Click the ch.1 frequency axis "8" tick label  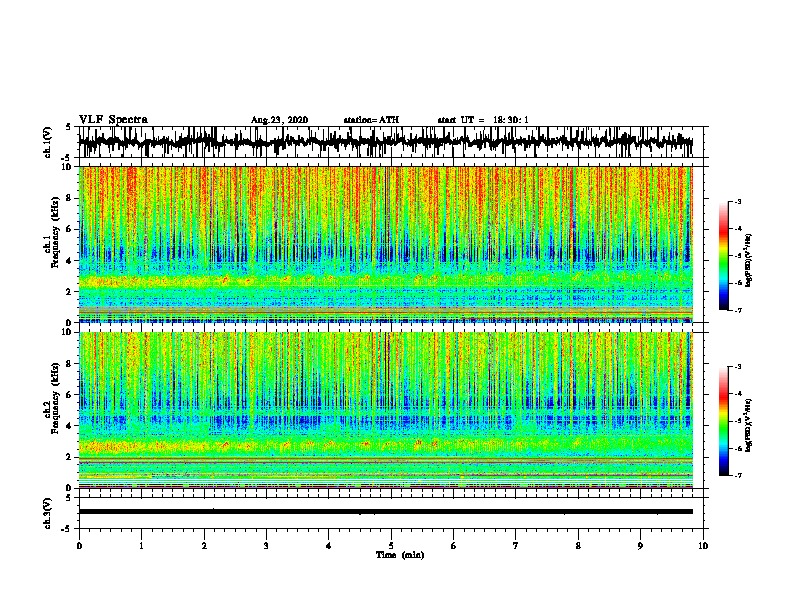(70, 198)
